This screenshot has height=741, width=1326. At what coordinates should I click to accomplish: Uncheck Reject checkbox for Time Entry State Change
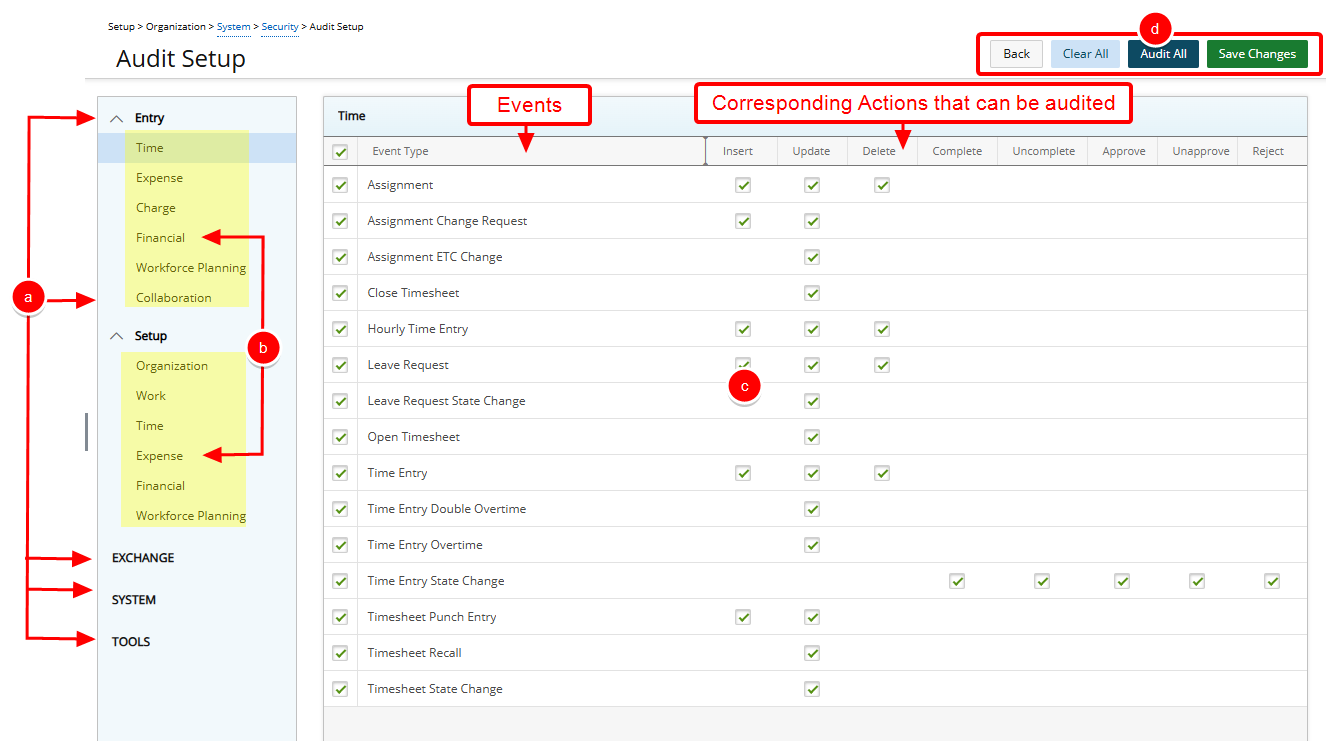[1272, 581]
